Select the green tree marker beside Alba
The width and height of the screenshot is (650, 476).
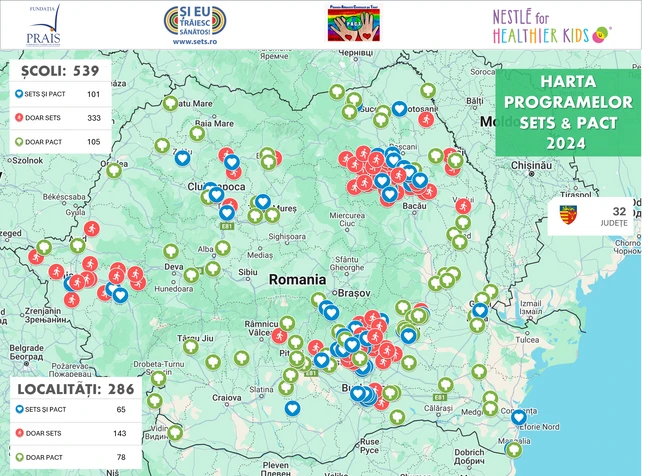223,248
